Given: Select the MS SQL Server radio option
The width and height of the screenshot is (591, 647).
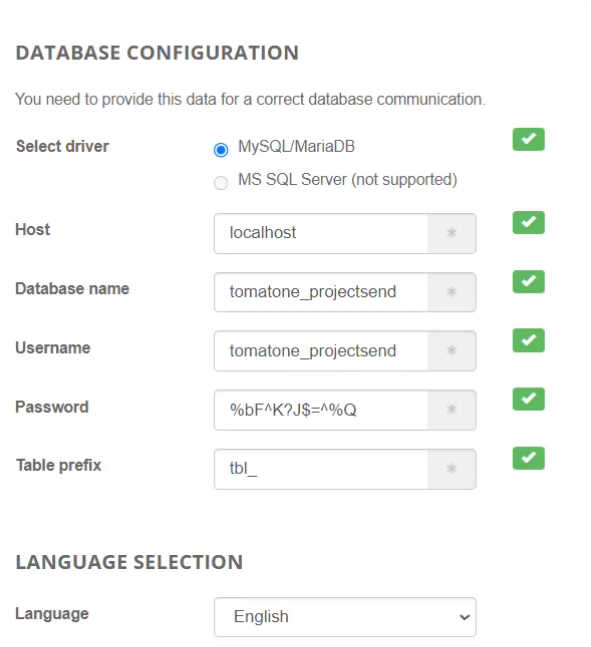Looking at the screenshot, I should click(x=221, y=182).
